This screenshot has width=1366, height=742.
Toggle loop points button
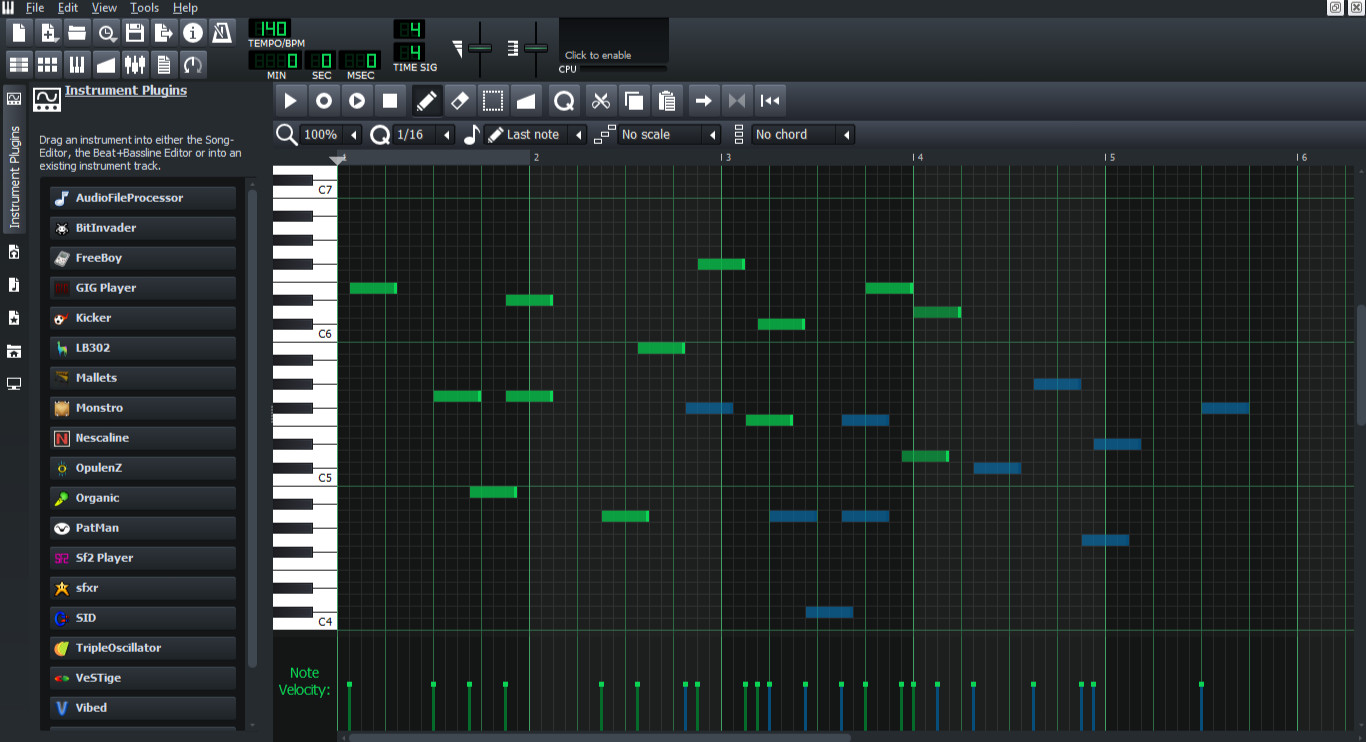tap(737, 101)
